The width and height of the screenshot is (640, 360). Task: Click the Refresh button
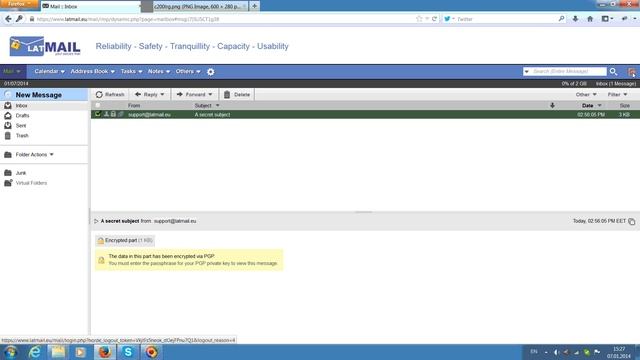(110, 94)
